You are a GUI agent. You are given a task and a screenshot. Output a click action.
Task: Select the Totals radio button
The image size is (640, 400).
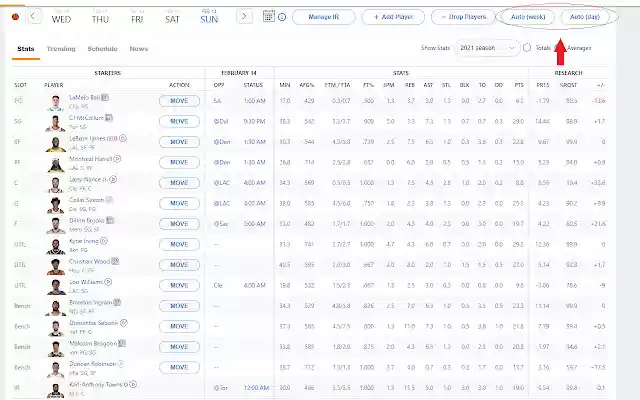(527, 48)
